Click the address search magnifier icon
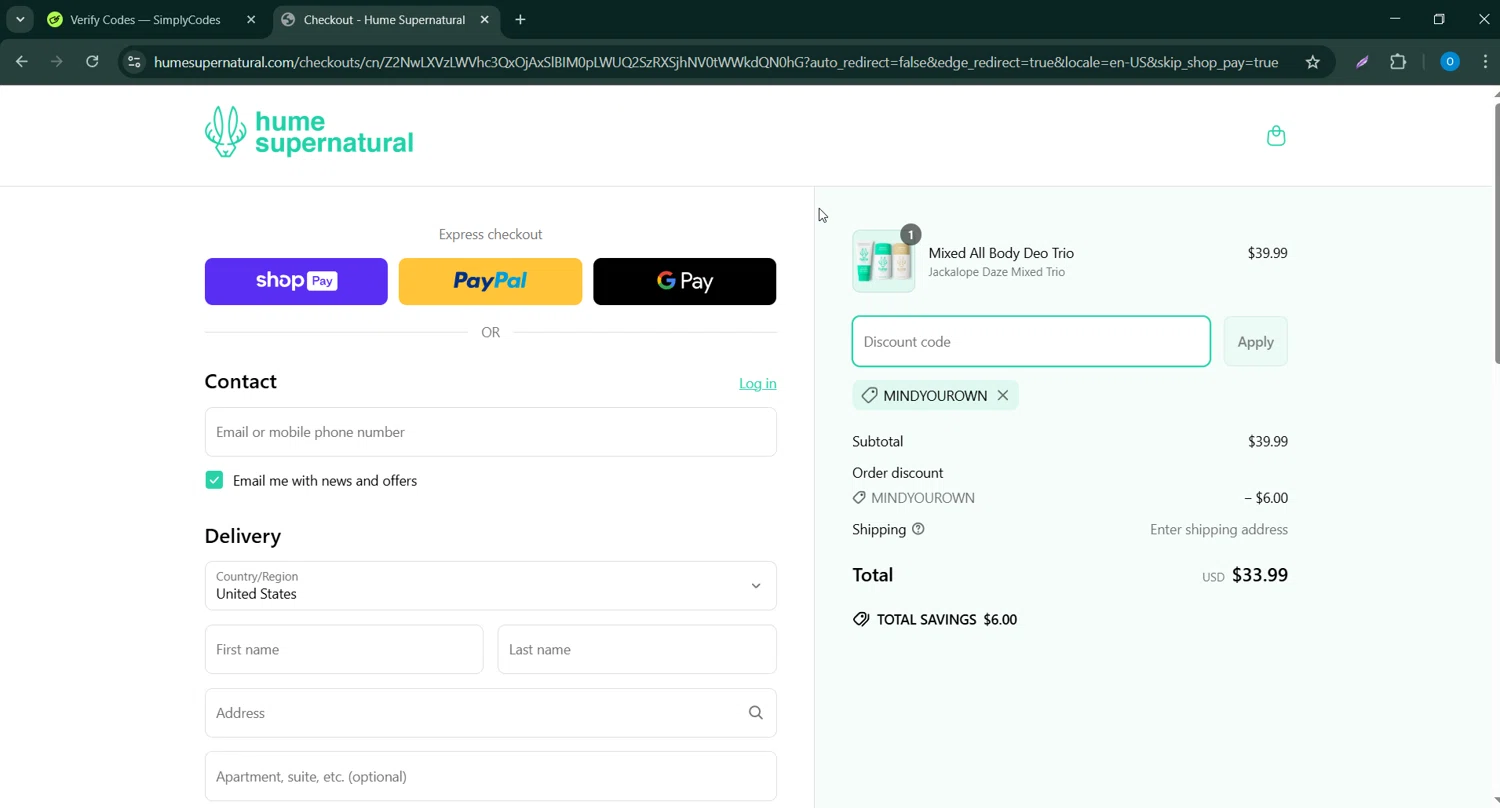 [x=756, y=713]
